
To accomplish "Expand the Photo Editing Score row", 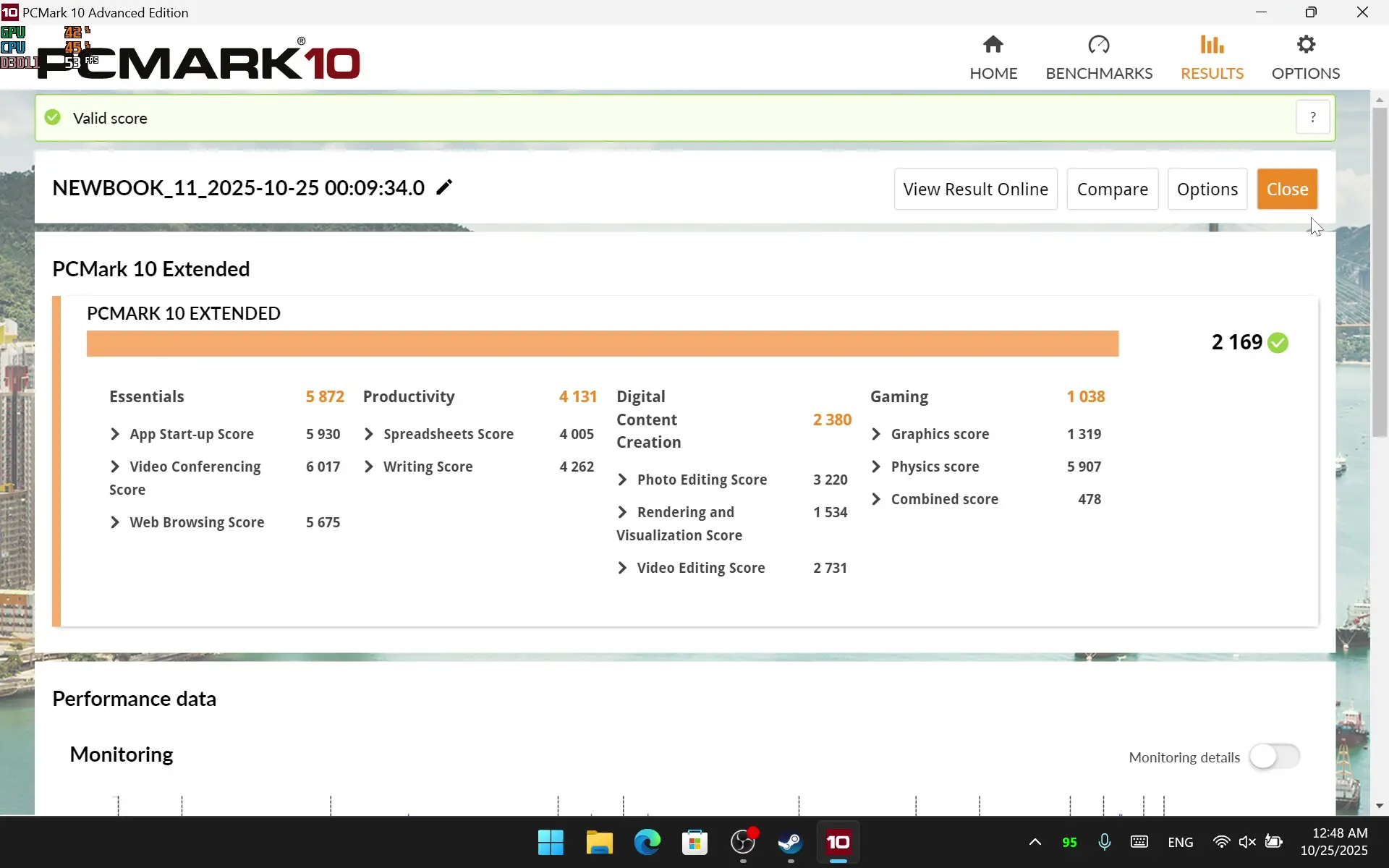I will (x=622, y=480).
